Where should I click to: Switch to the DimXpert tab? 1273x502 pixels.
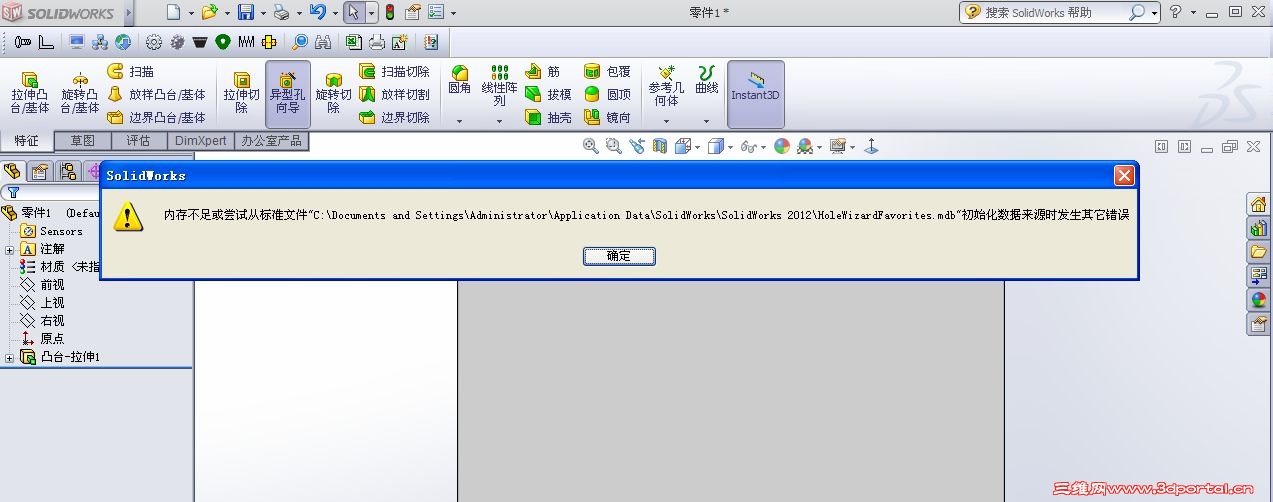200,141
